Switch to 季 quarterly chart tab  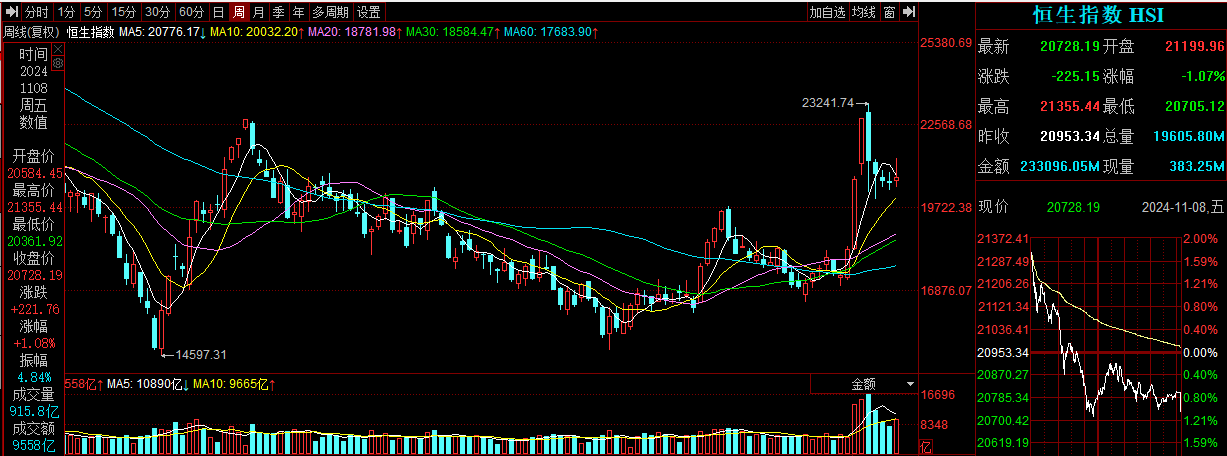[x=278, y=12]
